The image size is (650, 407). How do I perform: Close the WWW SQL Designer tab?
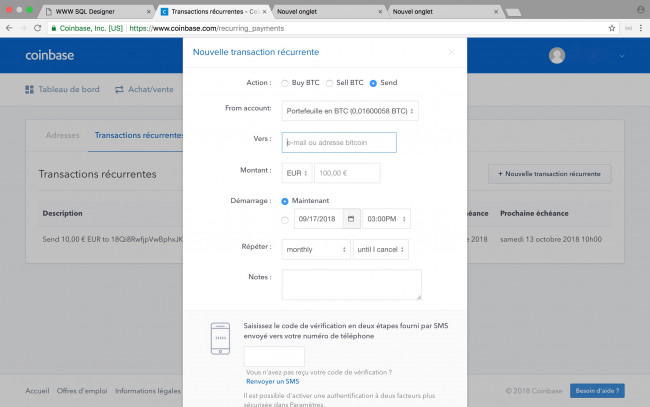click(148, 12)
